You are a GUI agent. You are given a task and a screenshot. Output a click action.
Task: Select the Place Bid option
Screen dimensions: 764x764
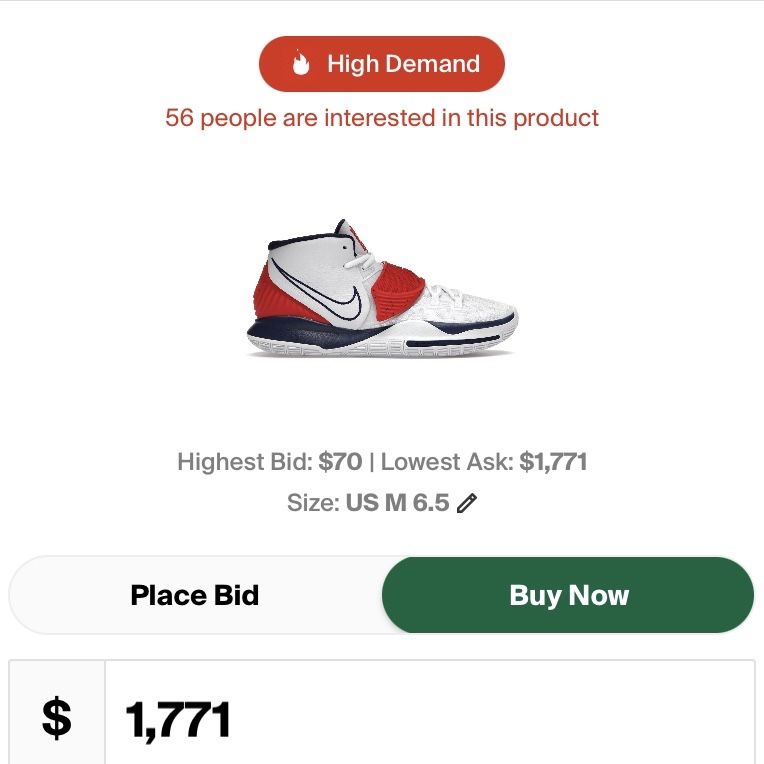click(195, 595)
